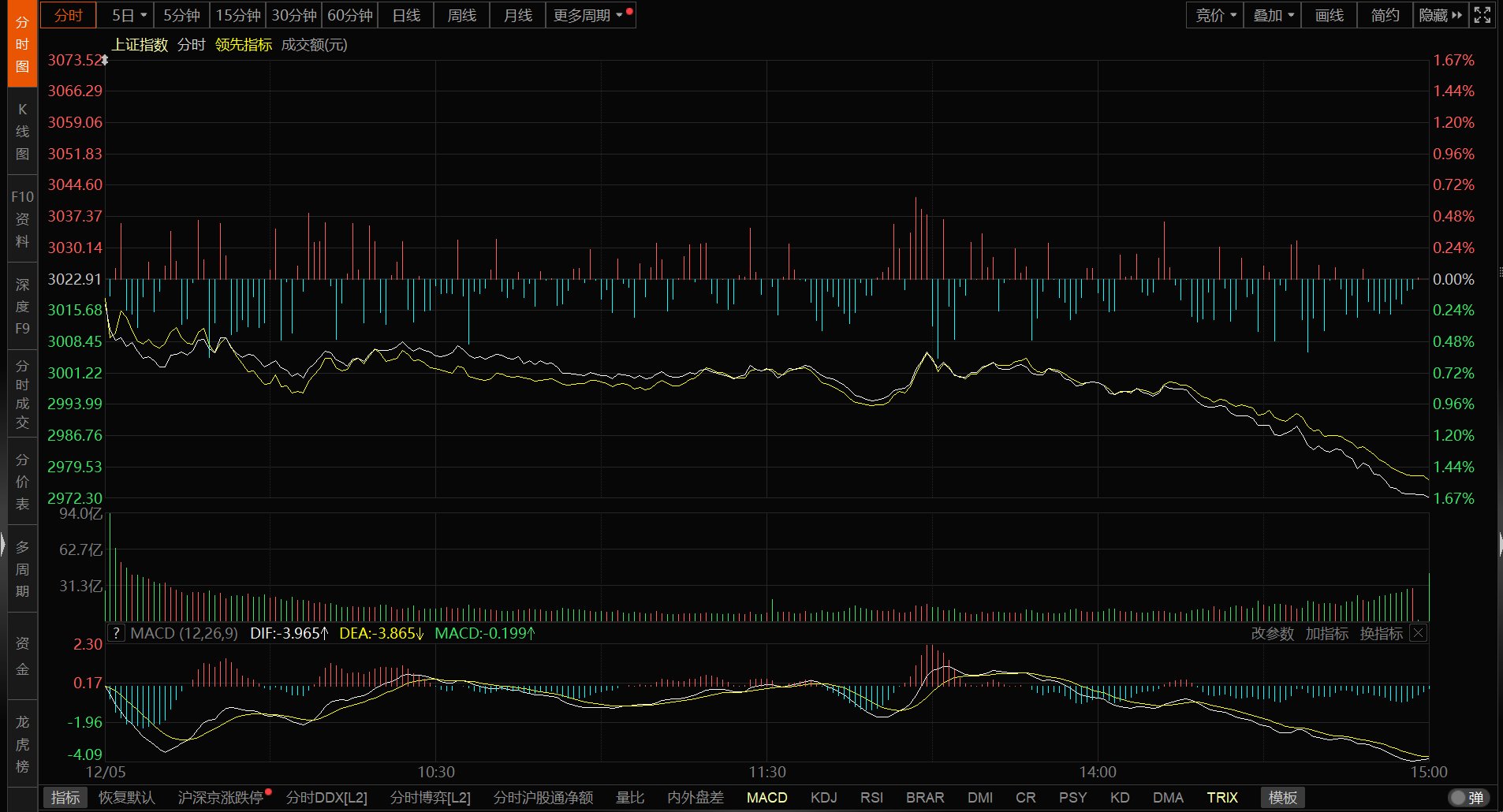1503x812 pixels.
Task: Open 分价表 in left sidebar
Action: pyautogui.click(x=22, y=481)
